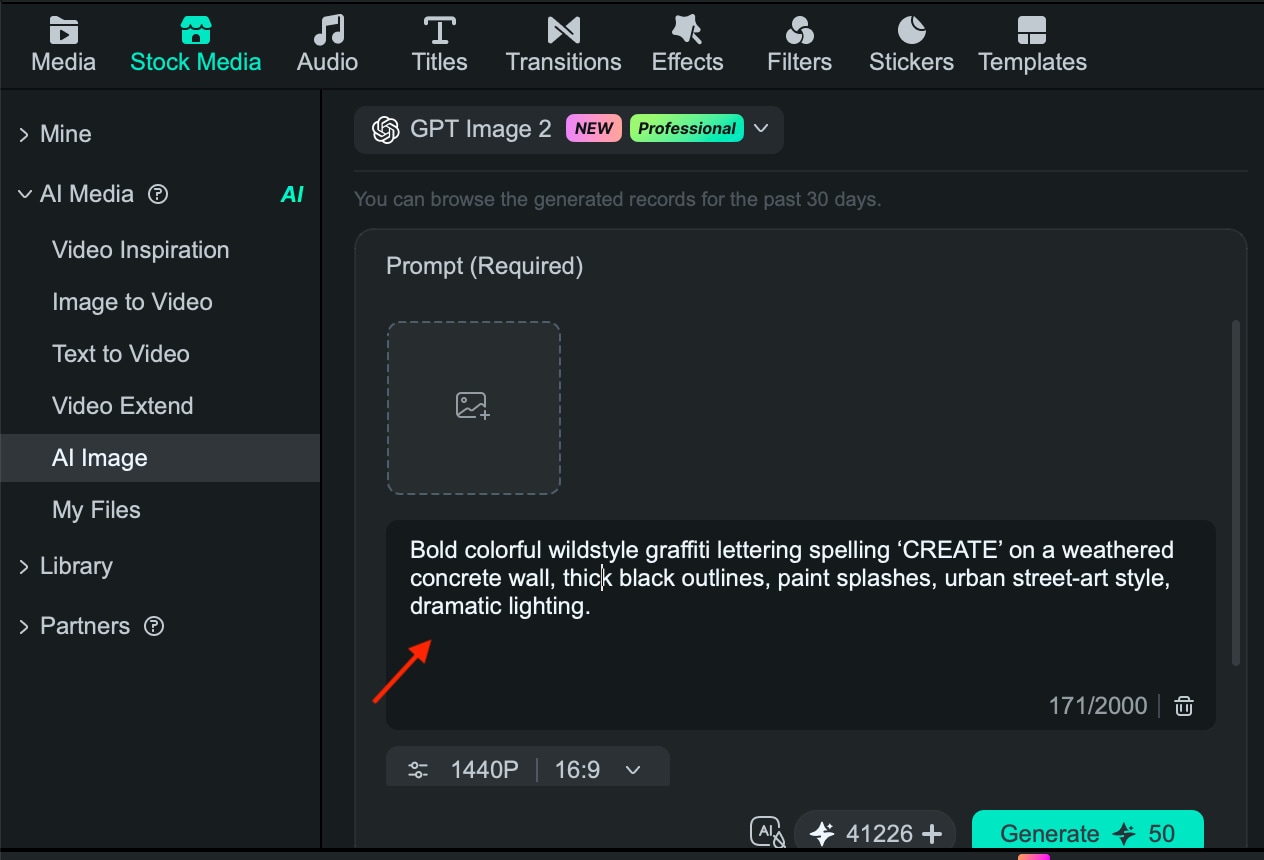Open the GPT Image 2 model dropdown
This screenshot has width=1264, height=860.
(568, 129)
